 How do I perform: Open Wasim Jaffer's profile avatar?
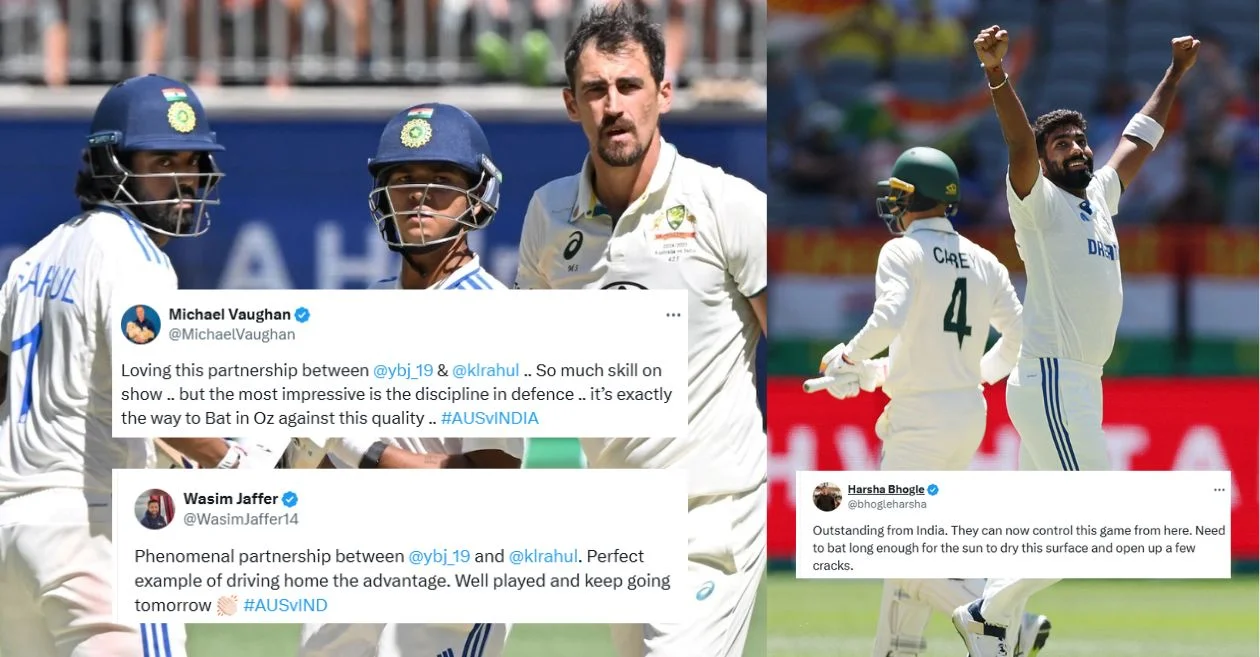155,509
